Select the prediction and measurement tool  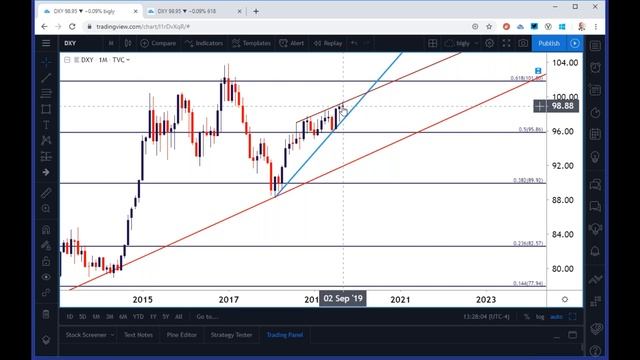point(46,156)
